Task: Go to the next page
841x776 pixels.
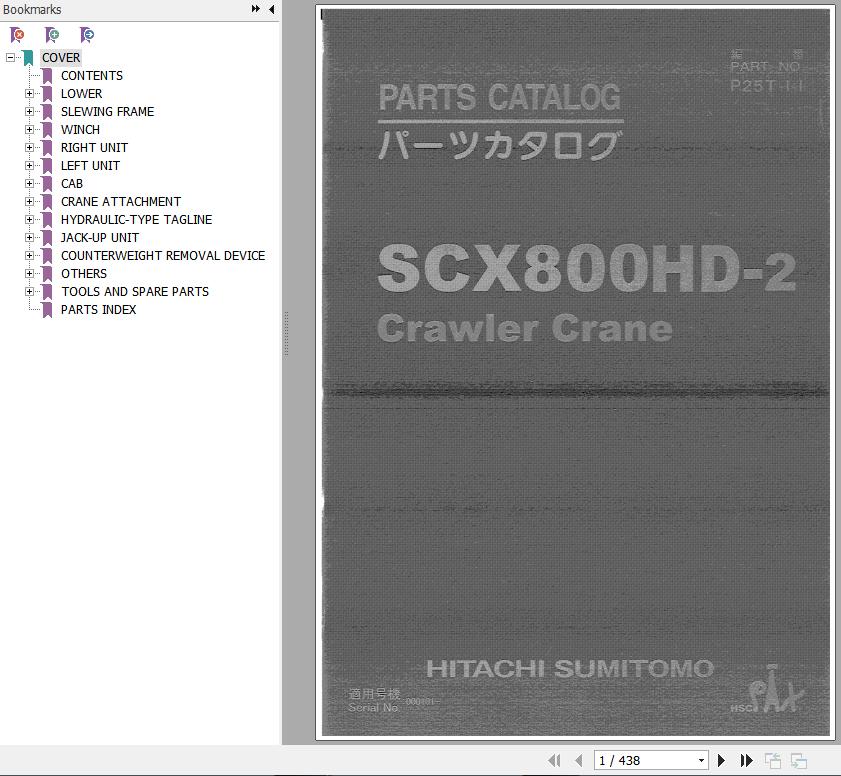Action: (721, 760)
